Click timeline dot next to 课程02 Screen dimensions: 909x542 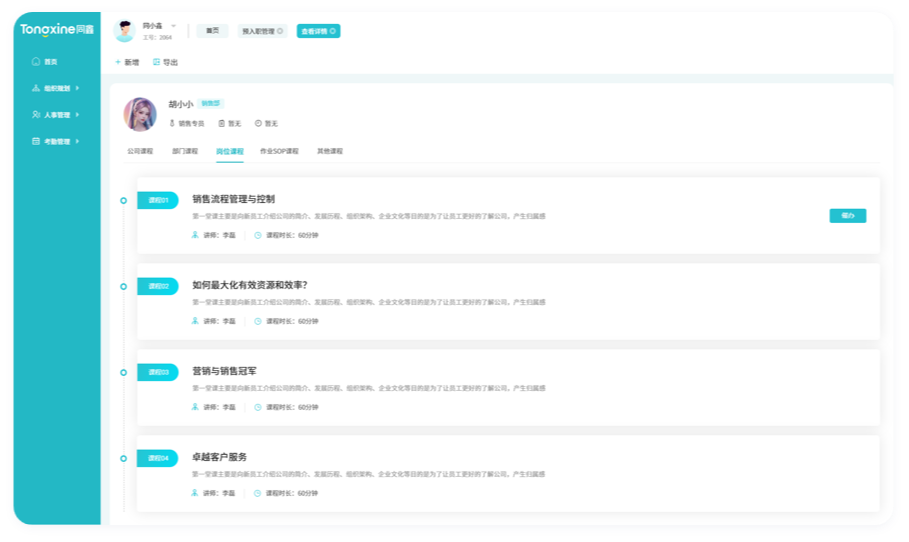[x=123, y=286]
